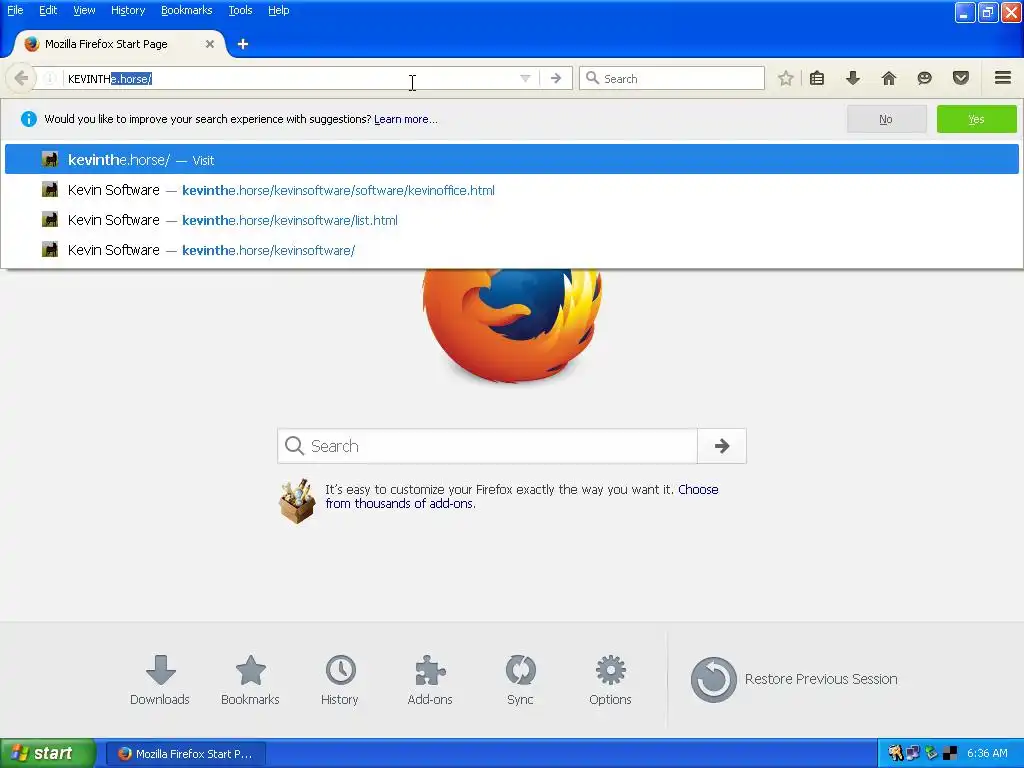
Task: Open the Tools menu
Action: pyautogui.click(x=240, y=10)
